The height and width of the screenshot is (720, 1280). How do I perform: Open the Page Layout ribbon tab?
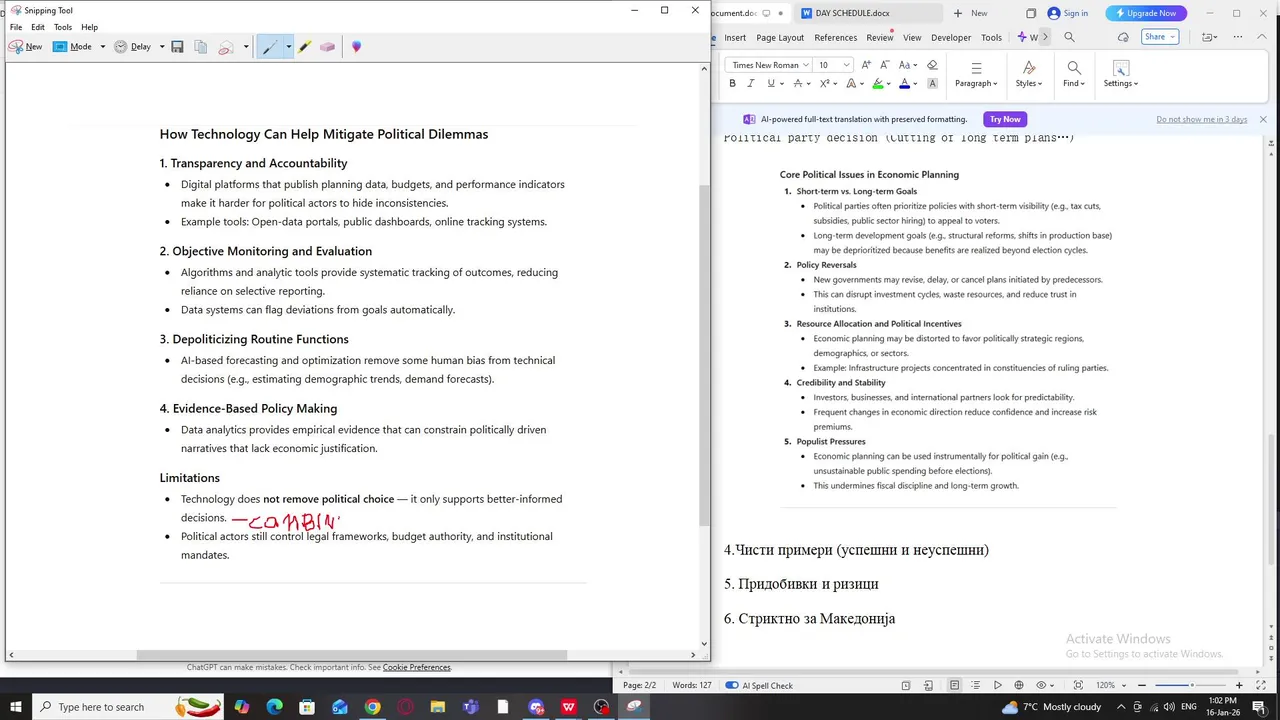(780, 37)
